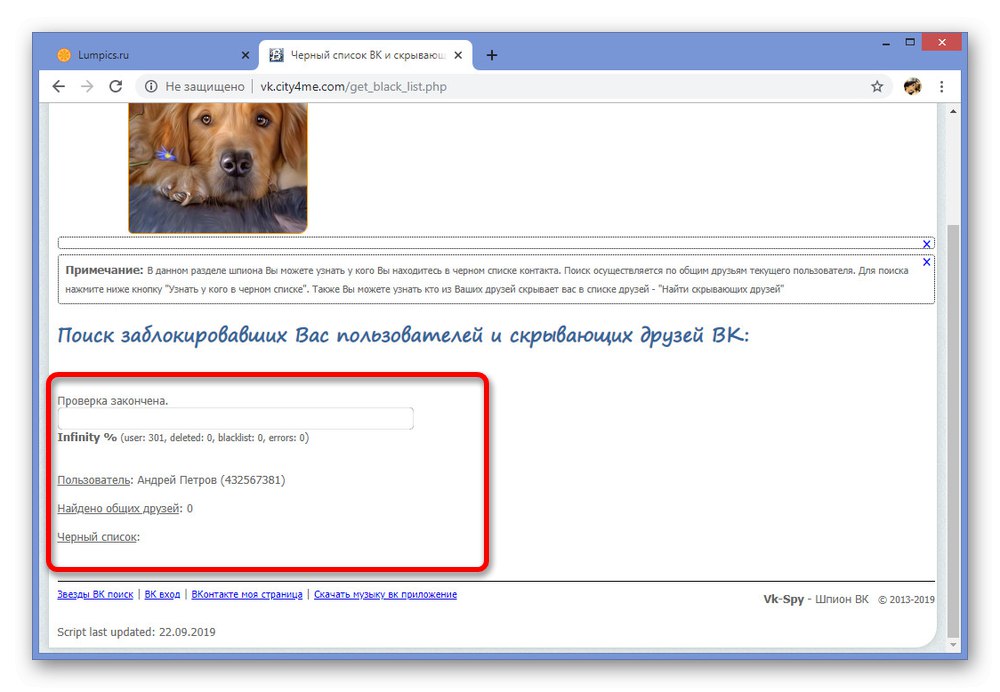Open the 'Звезды ВК поиск' link
This screenshot has height=692, width=1000.
coord(95,594)
